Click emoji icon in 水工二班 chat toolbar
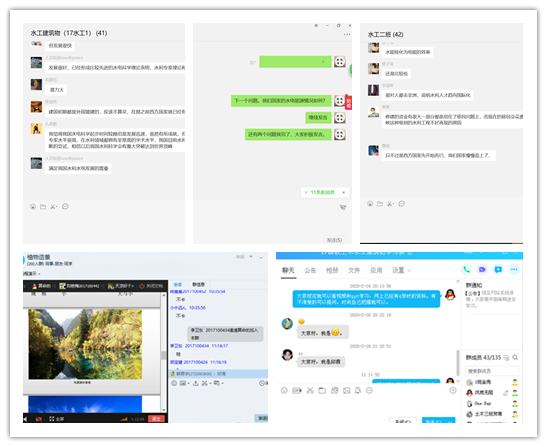This screenshot has width=547, height=447. (370, 204)
